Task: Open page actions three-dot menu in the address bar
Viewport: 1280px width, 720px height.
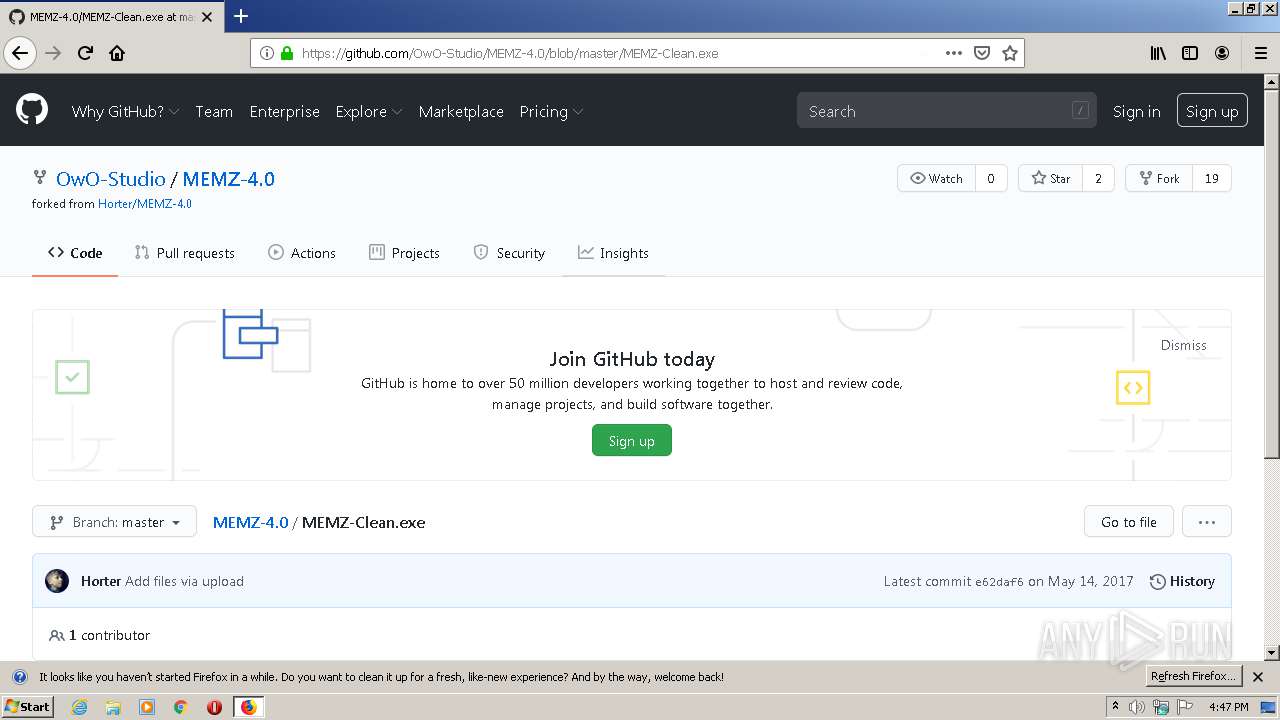Action: tap(954, 53)
